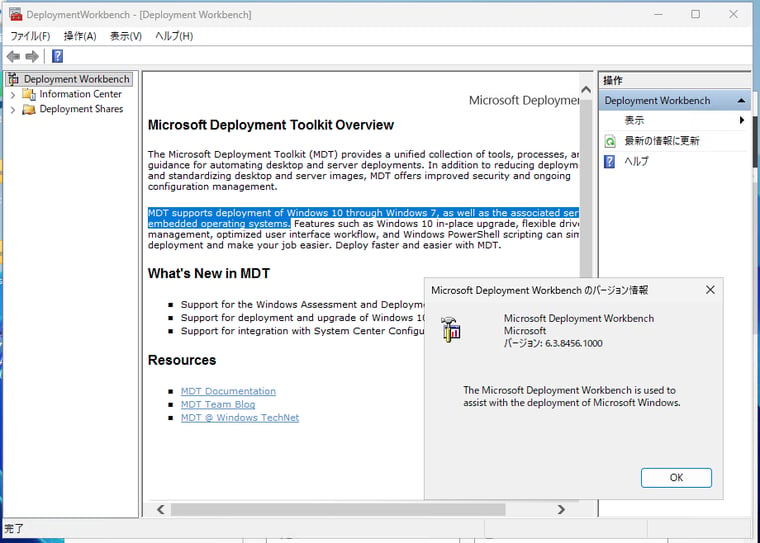This screenshot has height=543, width=760.
Task: Click OK in the version dialog
Action: (676, 478)
